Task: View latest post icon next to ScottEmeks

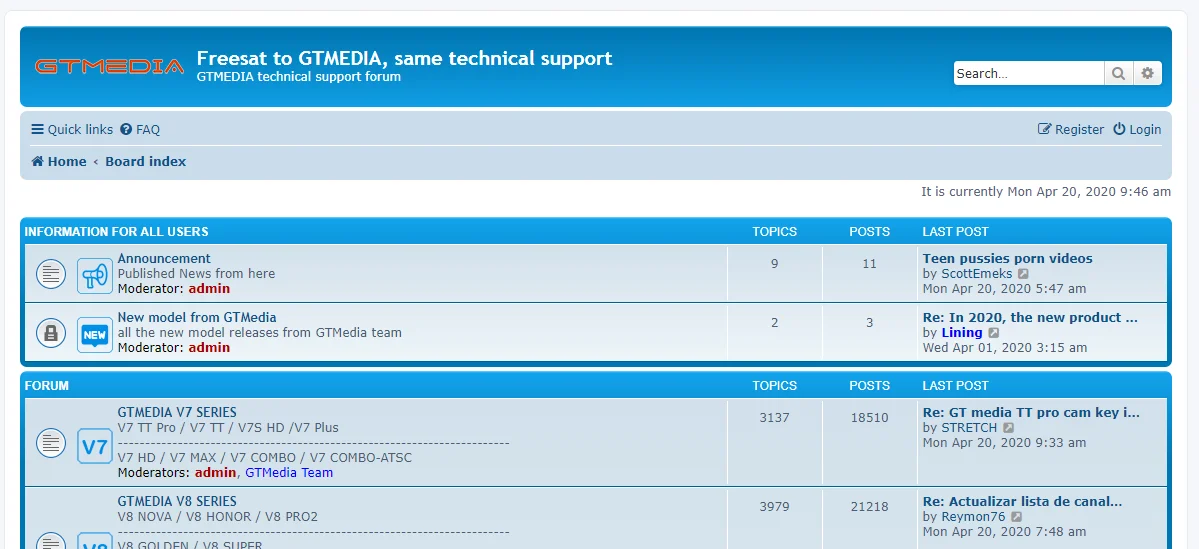Action: point(1023,274)
